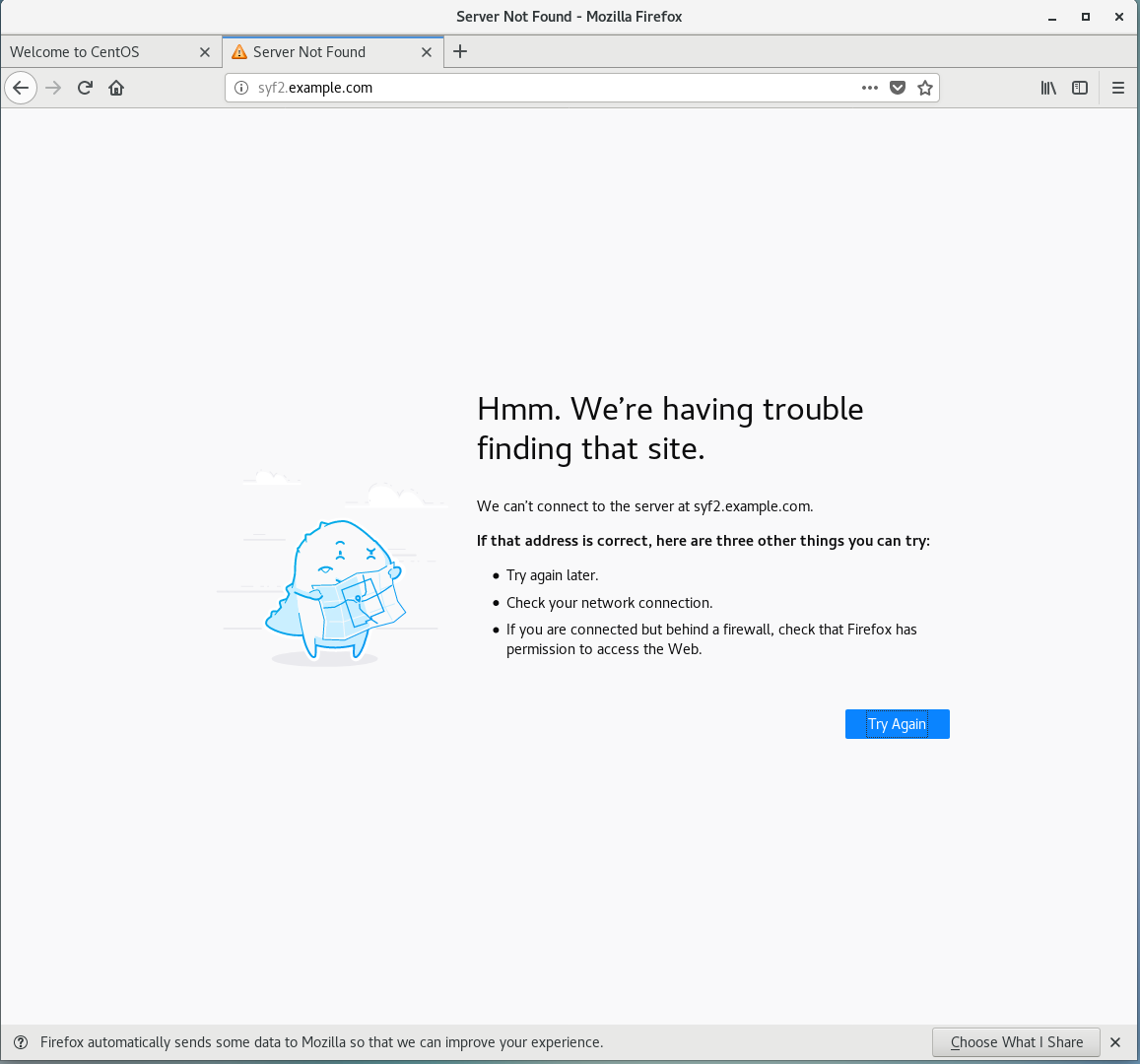Bookmark this page with the star
The height and width of the screenshot is (1064, 1140).
click(925, 88)
